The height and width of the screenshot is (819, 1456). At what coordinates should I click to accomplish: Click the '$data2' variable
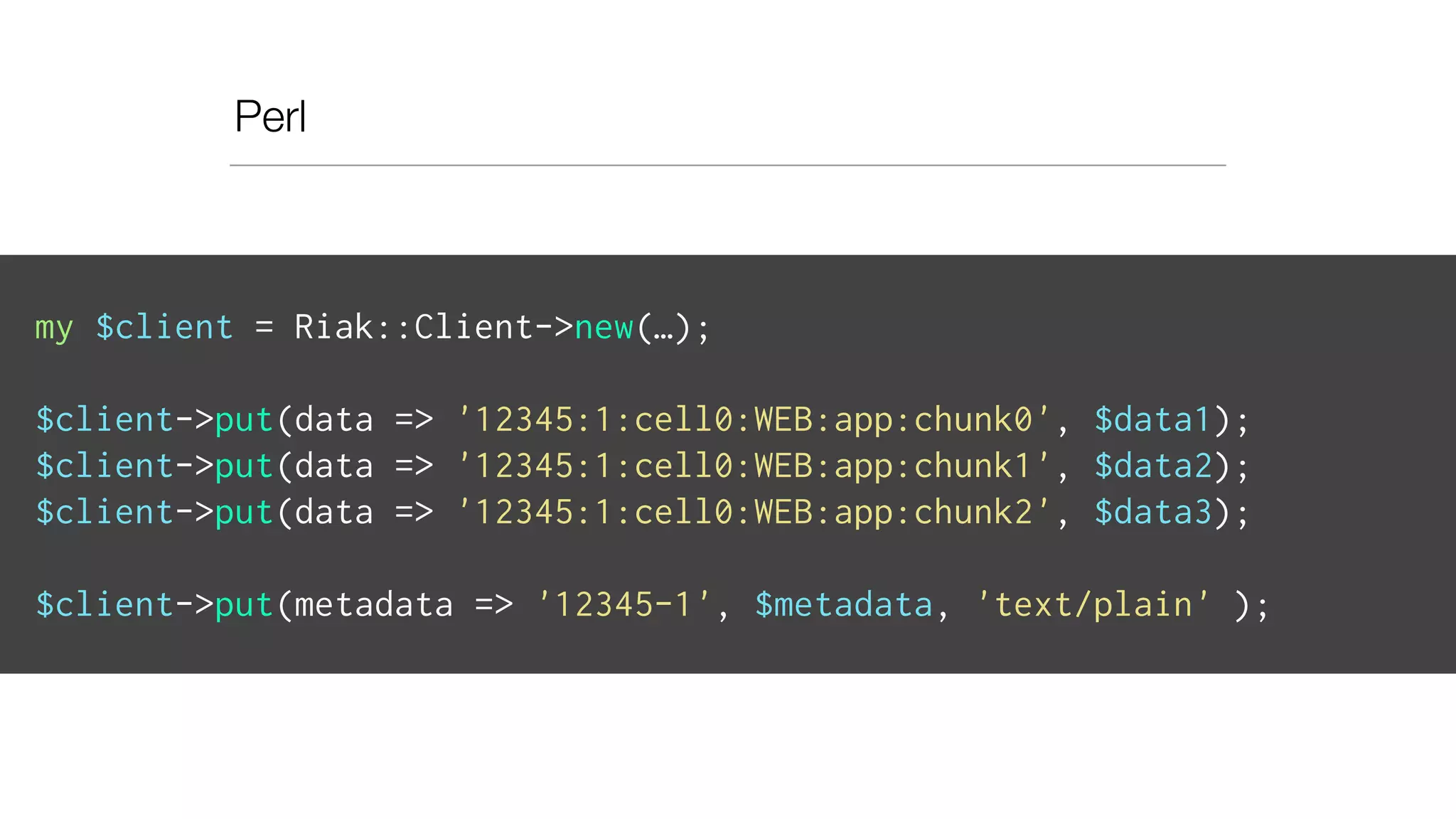pos(1152,466)
